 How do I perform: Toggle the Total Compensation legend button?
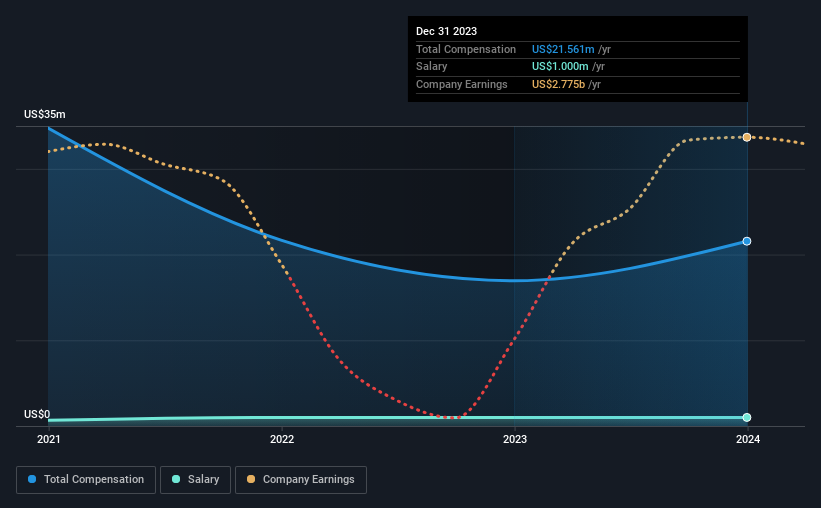tap(86, 480)
